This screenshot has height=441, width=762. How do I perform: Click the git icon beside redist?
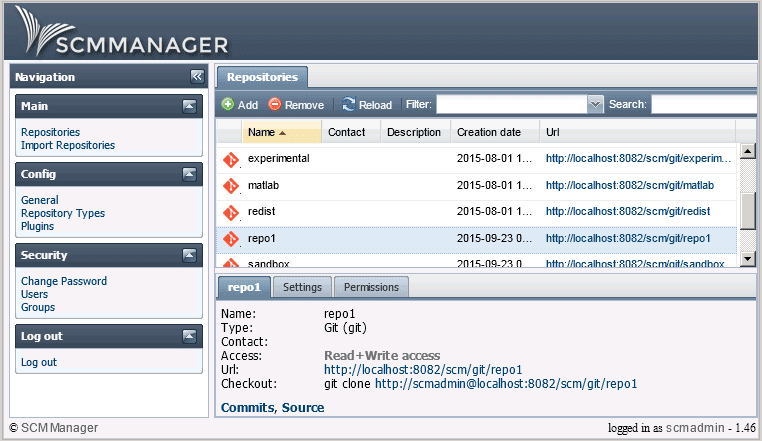click(231, 212)
